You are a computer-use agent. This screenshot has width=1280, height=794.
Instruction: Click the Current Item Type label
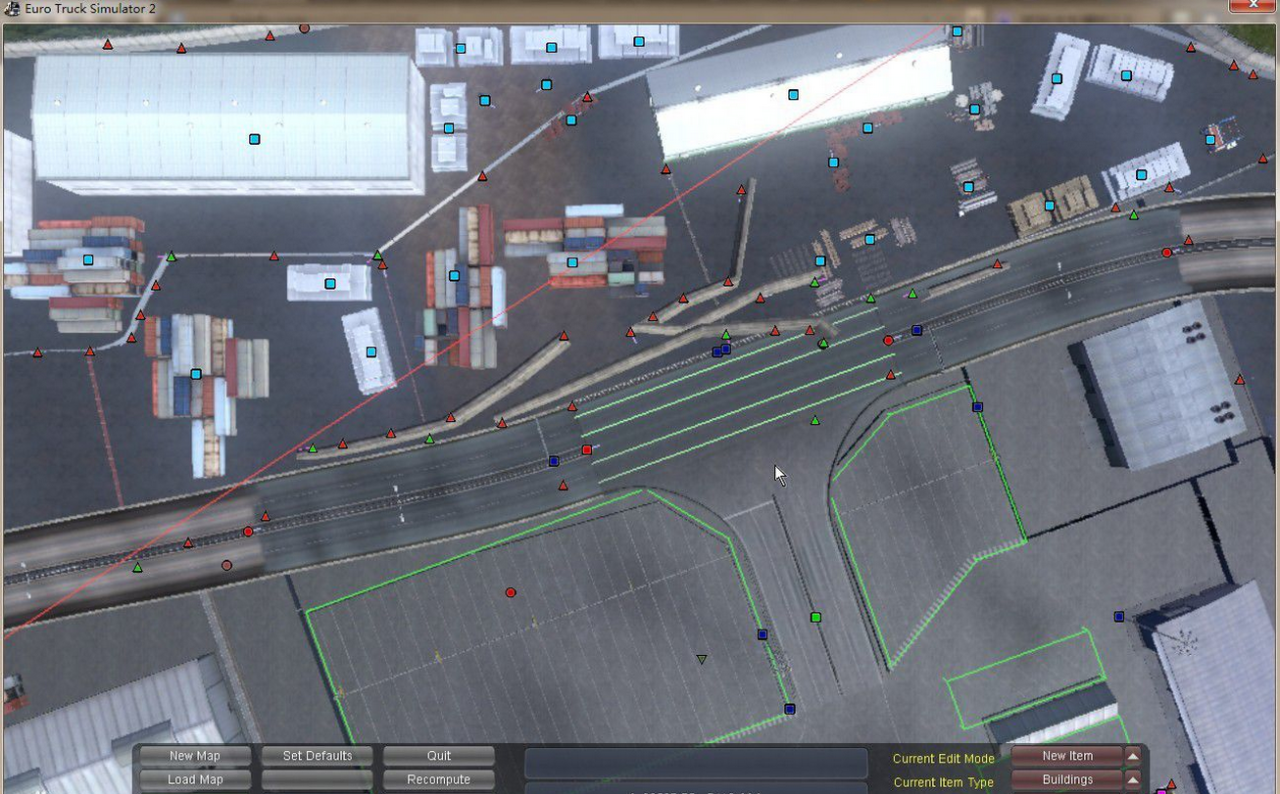[943, 783]
